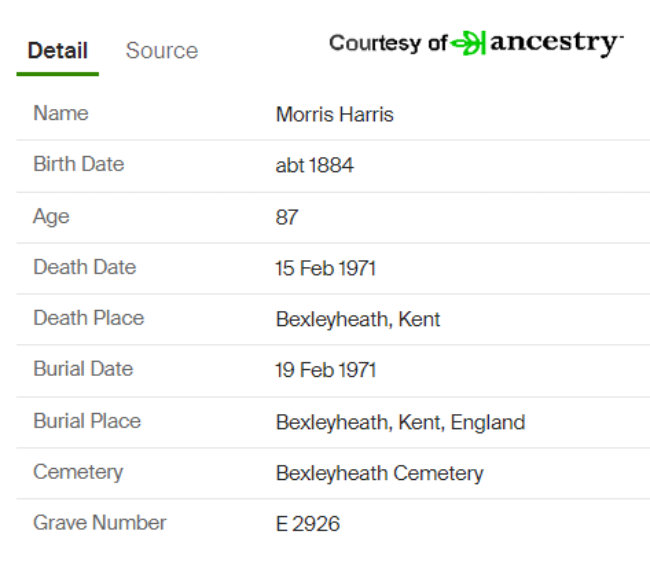Screen dimensions: 650x575
Task: Click the birth date value abt 1884
Action: click(x=315, y=165)
